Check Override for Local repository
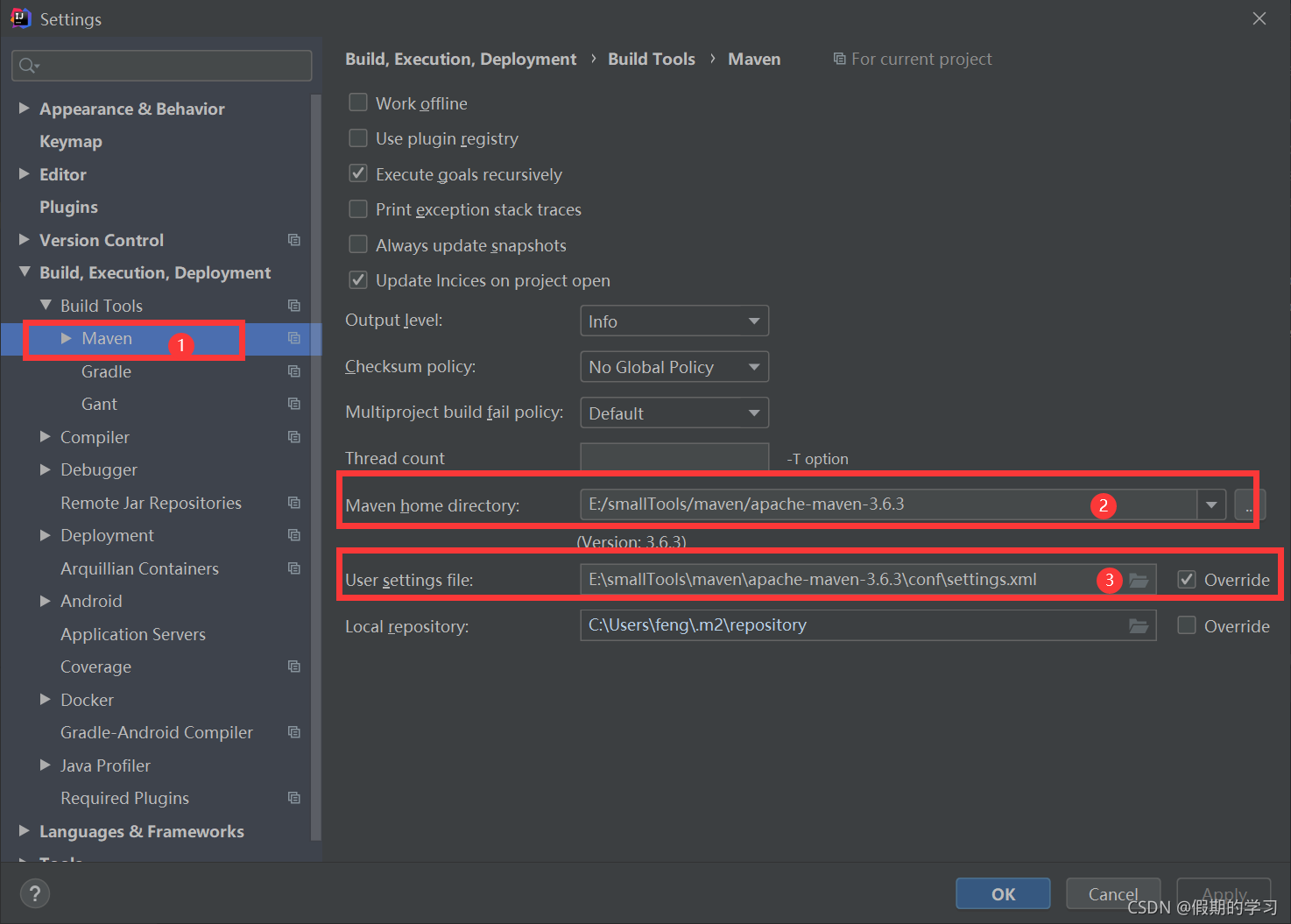 point(1187,625)
